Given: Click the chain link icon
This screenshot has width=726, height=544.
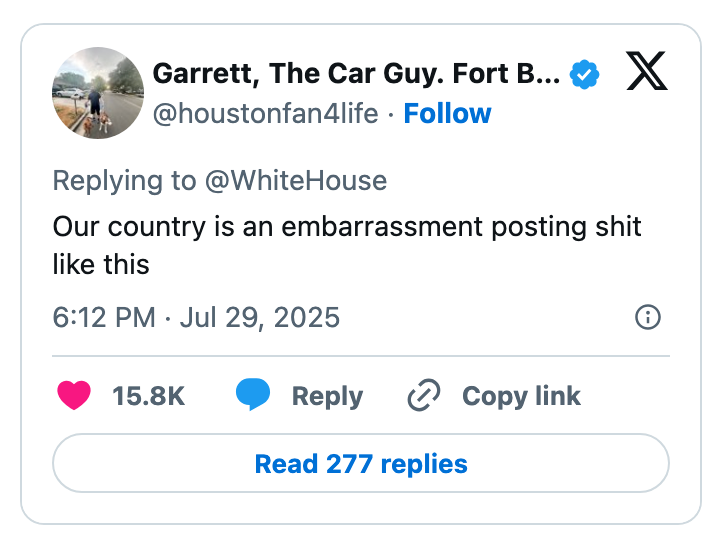Looking at the screenshot, I should tap(424, 396).
